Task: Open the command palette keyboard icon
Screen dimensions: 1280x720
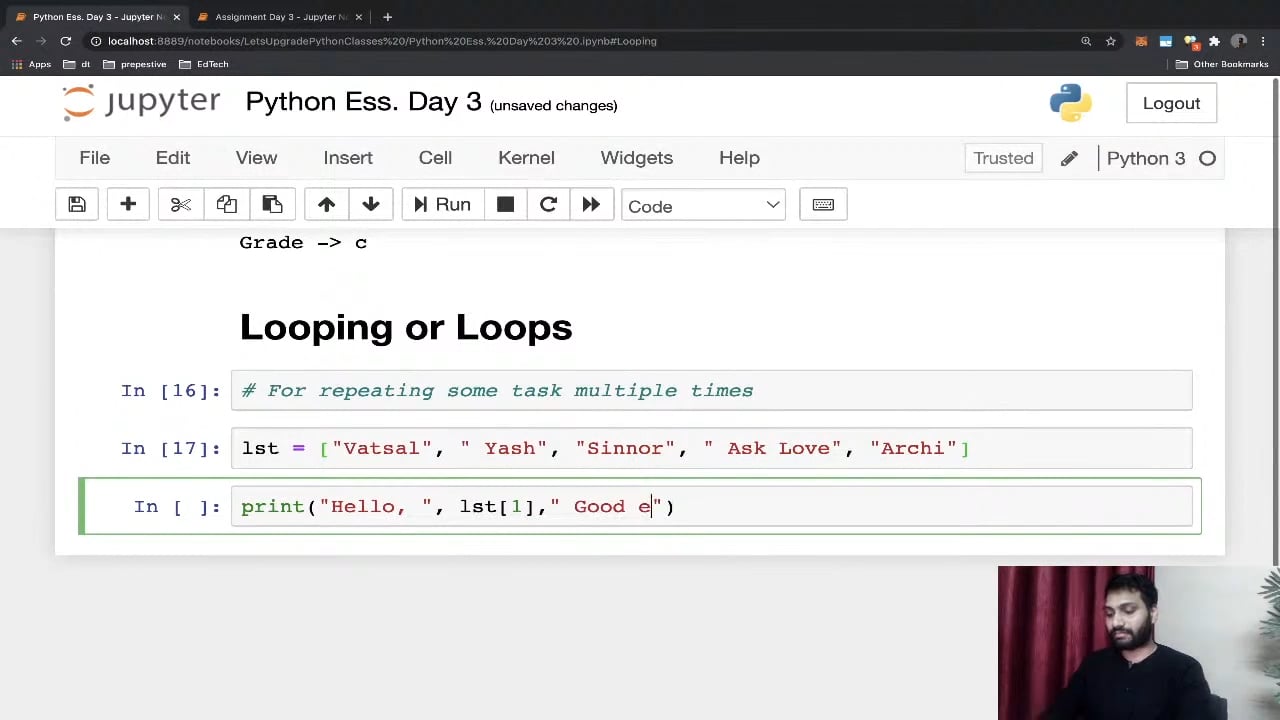Action: coord(823,205)
